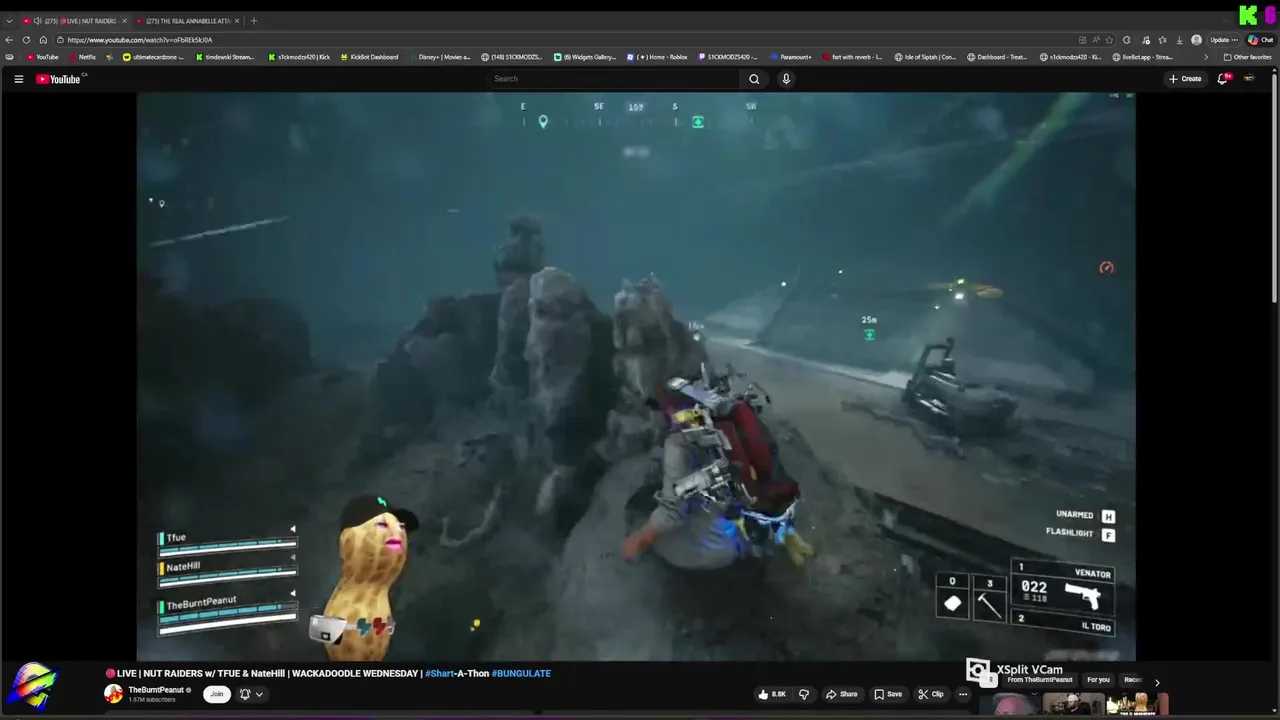Screen dimensions: 1280x720
Task: Toggle notification bell for TheBurntPeanut
Action: click(x=244, y=694)
